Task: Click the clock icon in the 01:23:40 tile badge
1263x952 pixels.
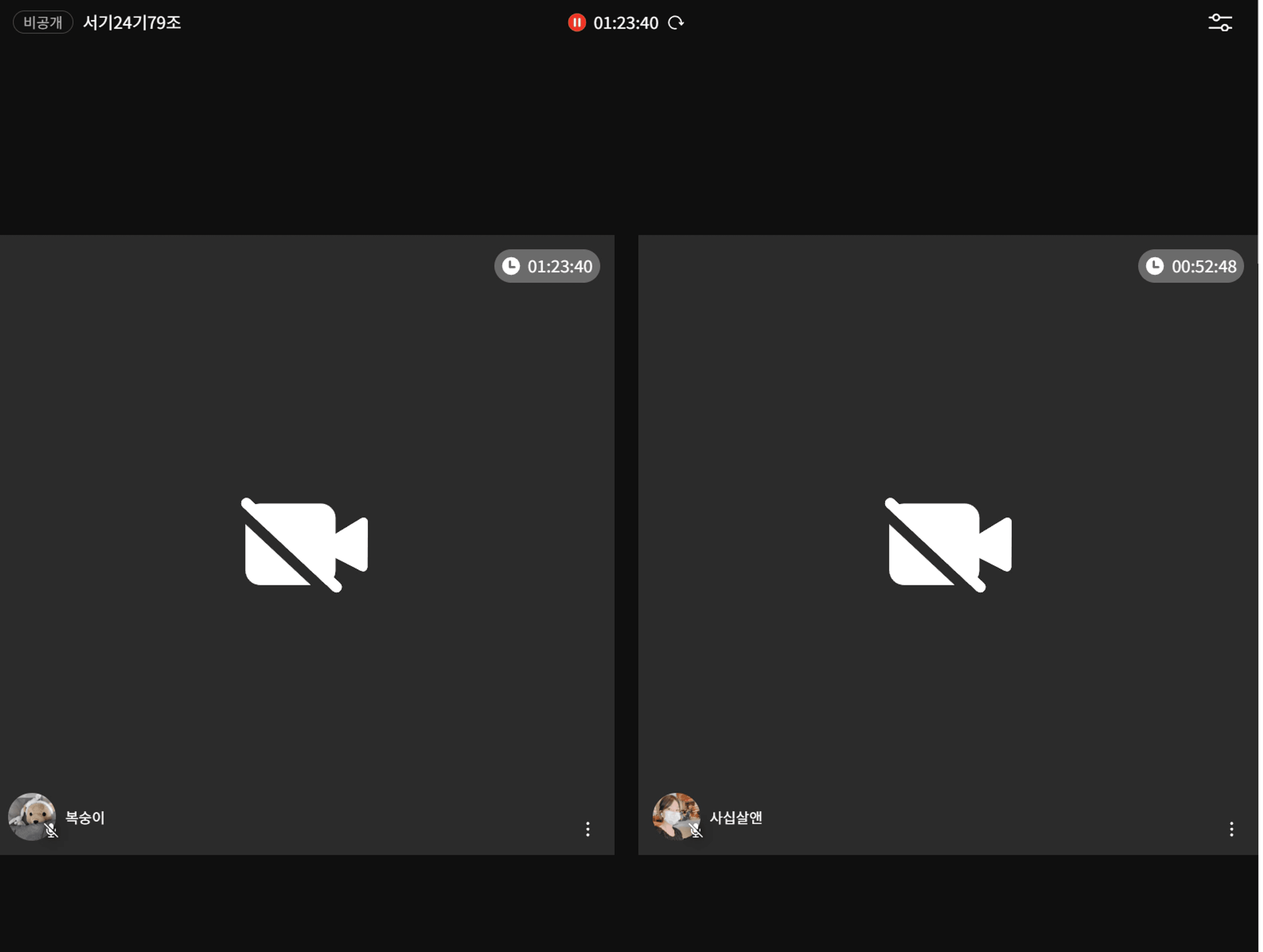Action: [511, 266]
